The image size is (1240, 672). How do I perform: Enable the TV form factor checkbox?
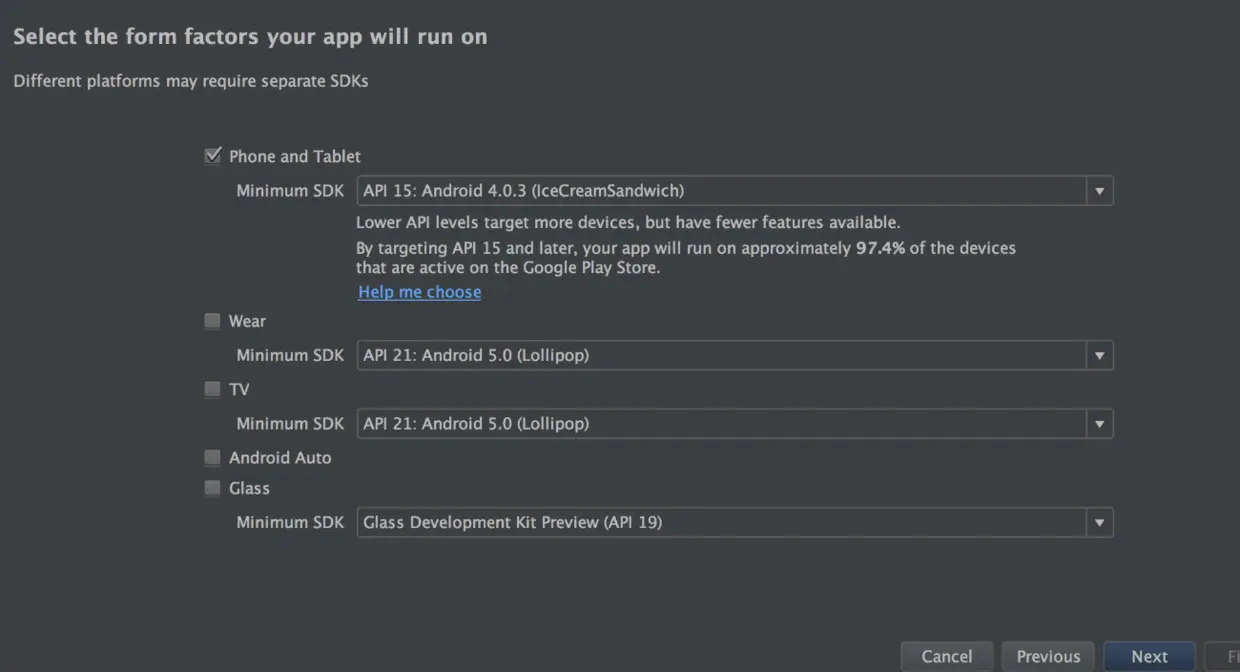(212, 389)
